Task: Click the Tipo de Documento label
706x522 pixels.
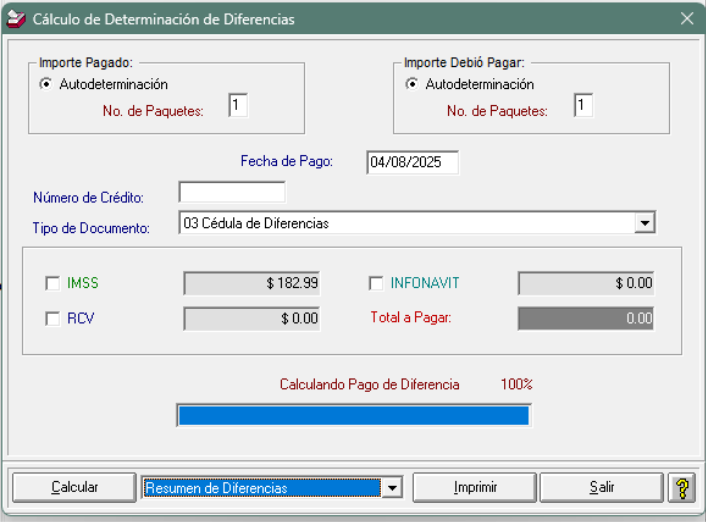Action: (x=91, y=228)
